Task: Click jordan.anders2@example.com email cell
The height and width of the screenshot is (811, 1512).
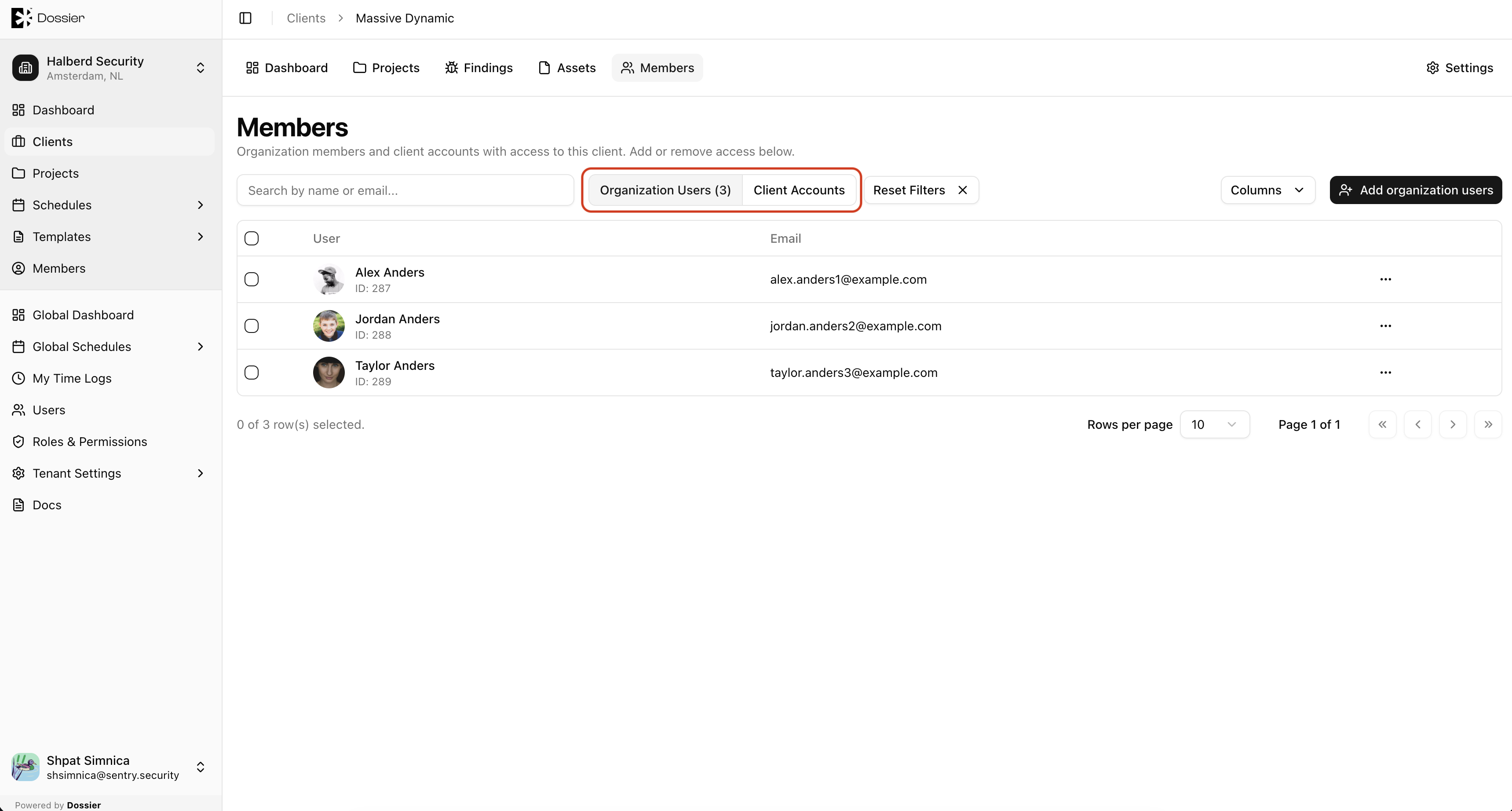Action: click(855, 326)
